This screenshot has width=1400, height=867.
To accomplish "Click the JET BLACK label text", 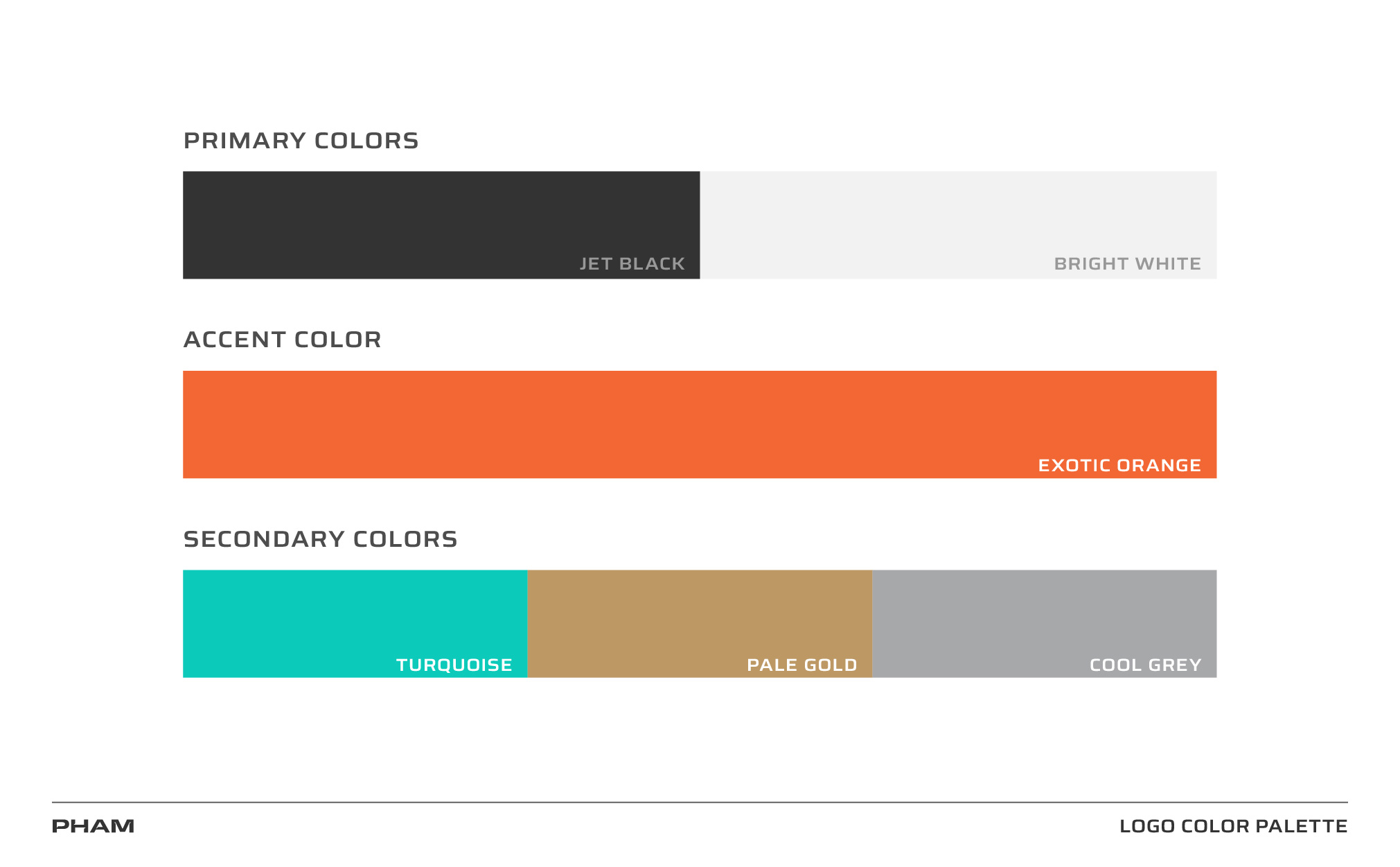I will (x=632, y=264).
